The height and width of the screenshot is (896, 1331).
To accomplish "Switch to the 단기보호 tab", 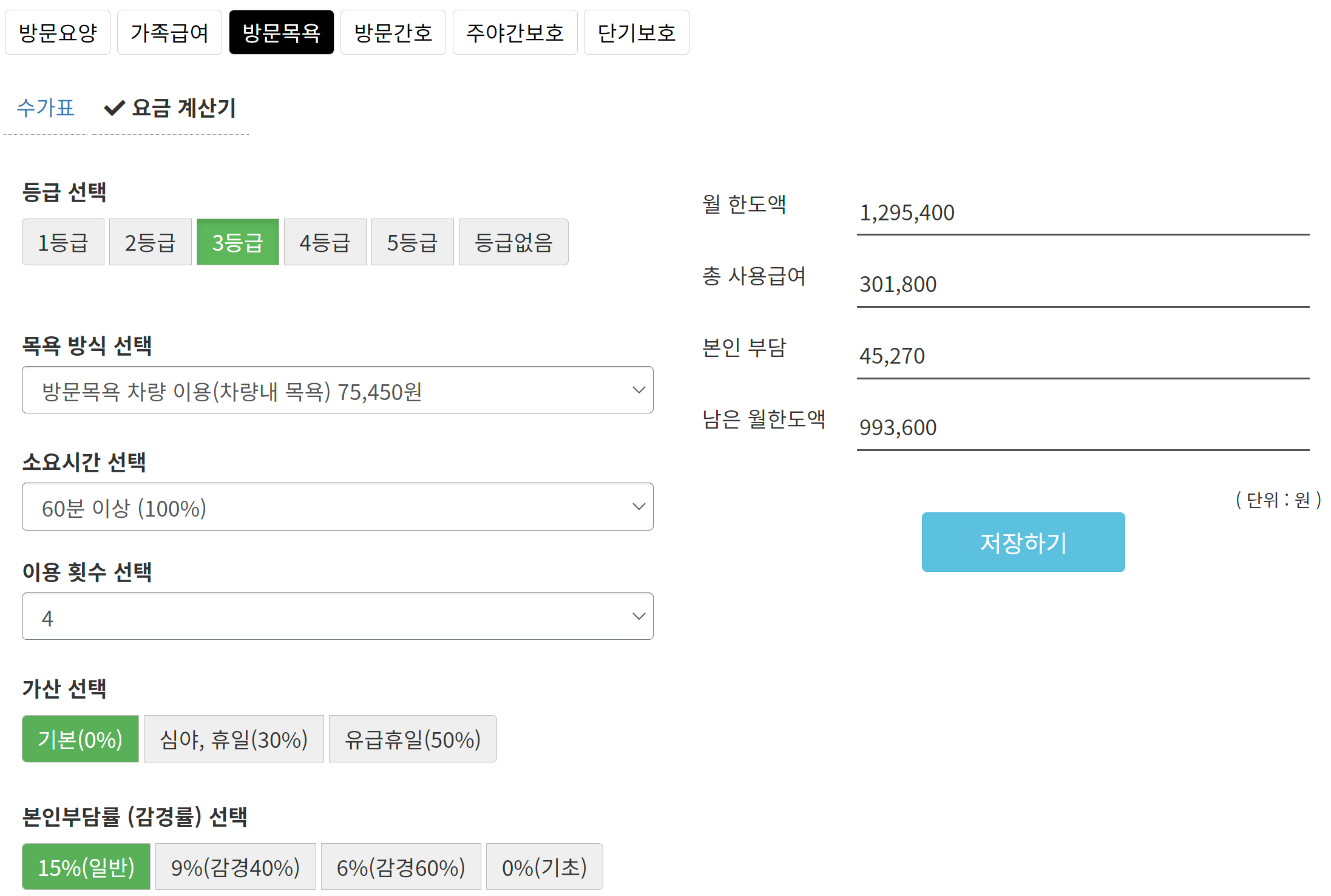I will [x=636, y=32].
